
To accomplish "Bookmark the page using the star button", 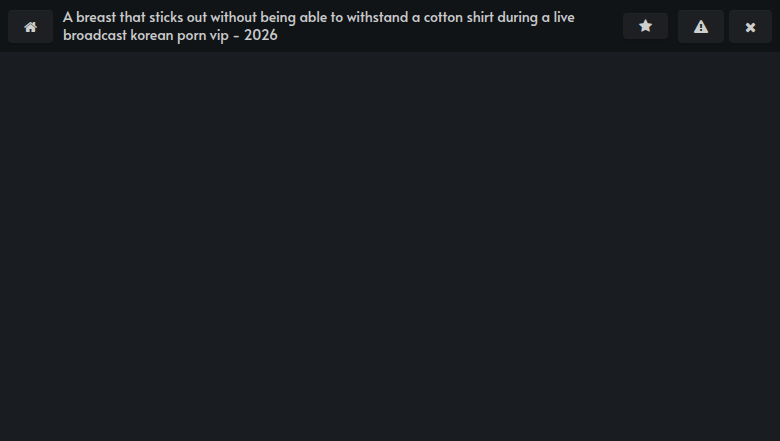I will [645, 27].
